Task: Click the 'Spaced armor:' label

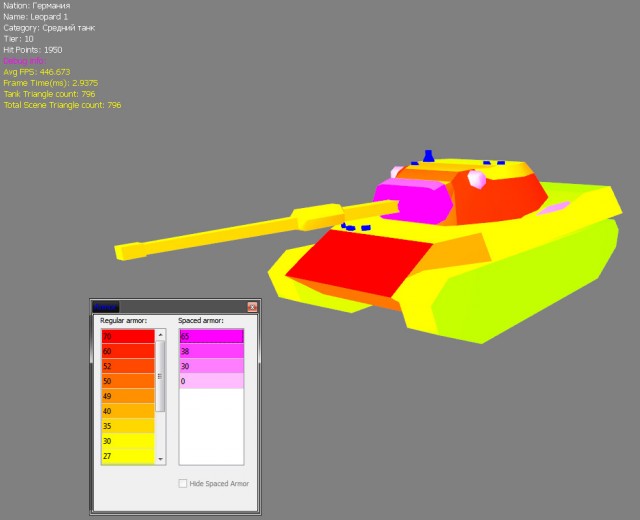Action: pos(201,320)
